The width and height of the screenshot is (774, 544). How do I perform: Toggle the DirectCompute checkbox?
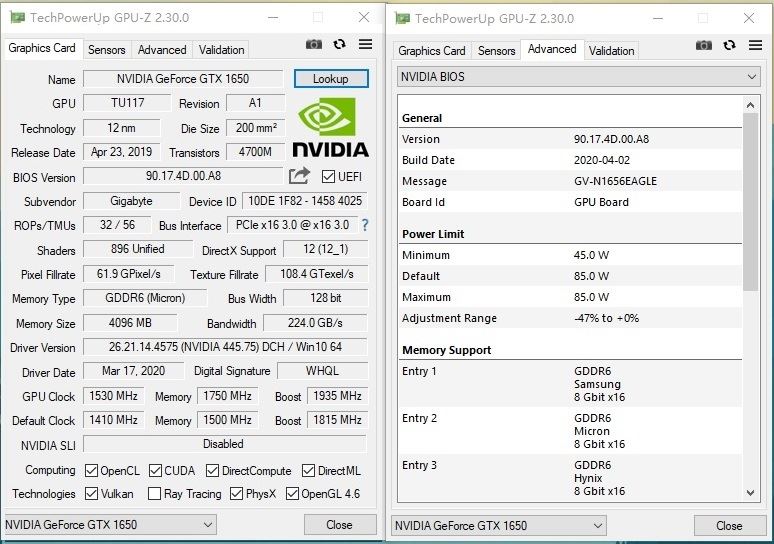tap(212, 470)
